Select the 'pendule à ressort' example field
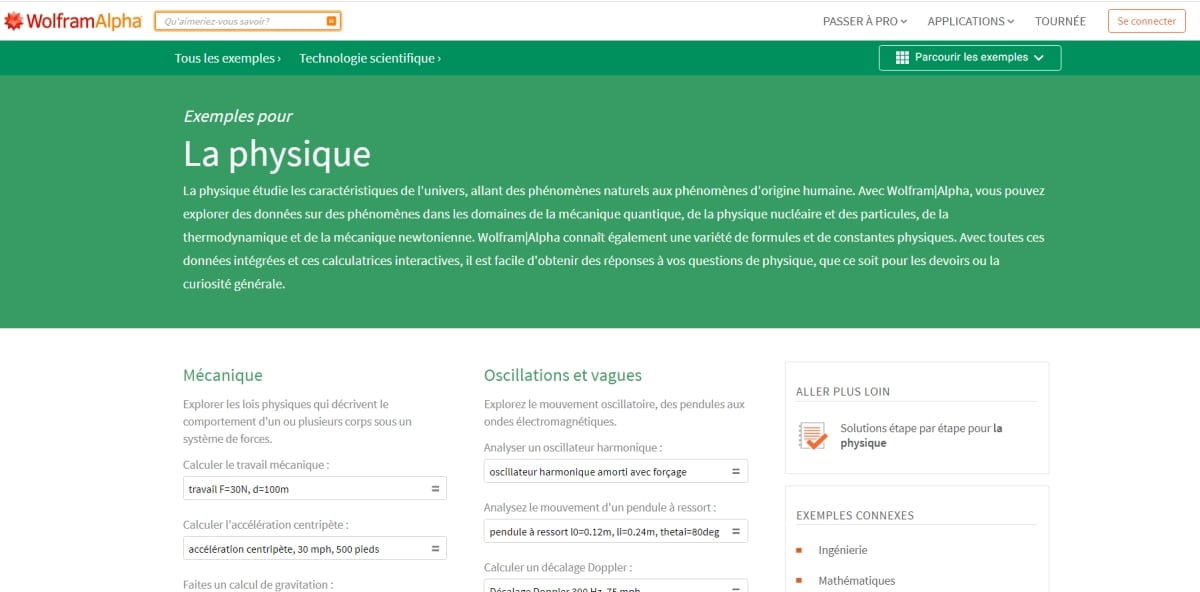 tap(616, 531)
